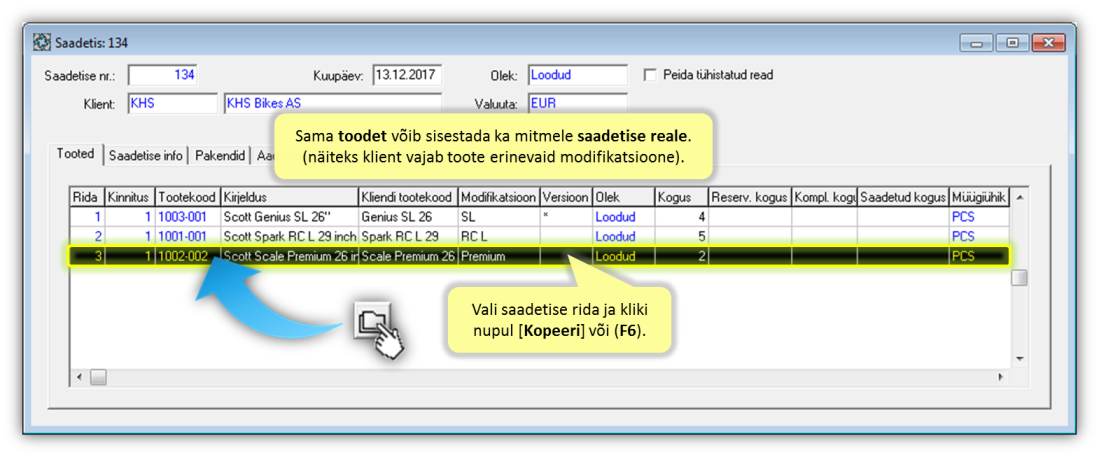Click the Versioon column header
Viewport: 1099px width, 457px height.
pos(566,198)
